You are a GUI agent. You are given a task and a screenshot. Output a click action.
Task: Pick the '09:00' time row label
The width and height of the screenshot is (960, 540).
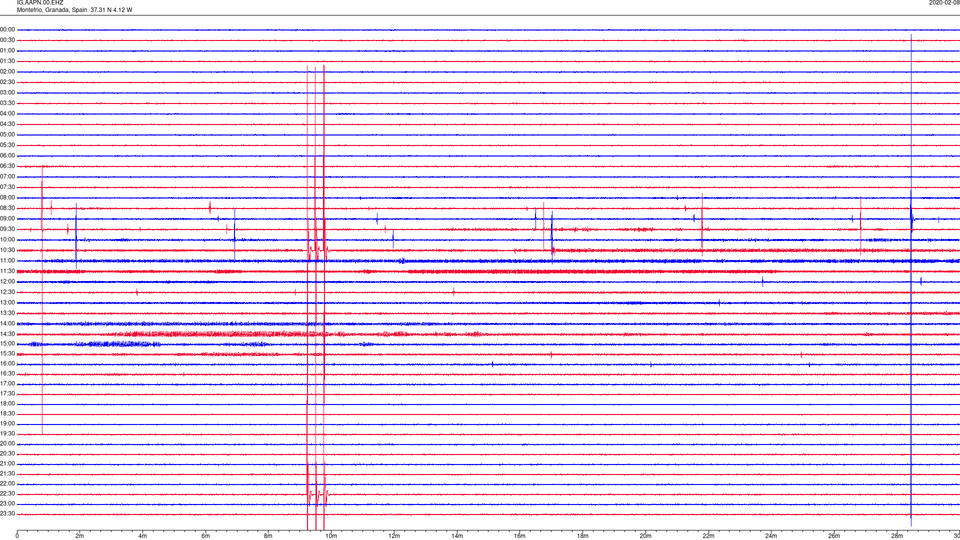click(x=7, y=219)
